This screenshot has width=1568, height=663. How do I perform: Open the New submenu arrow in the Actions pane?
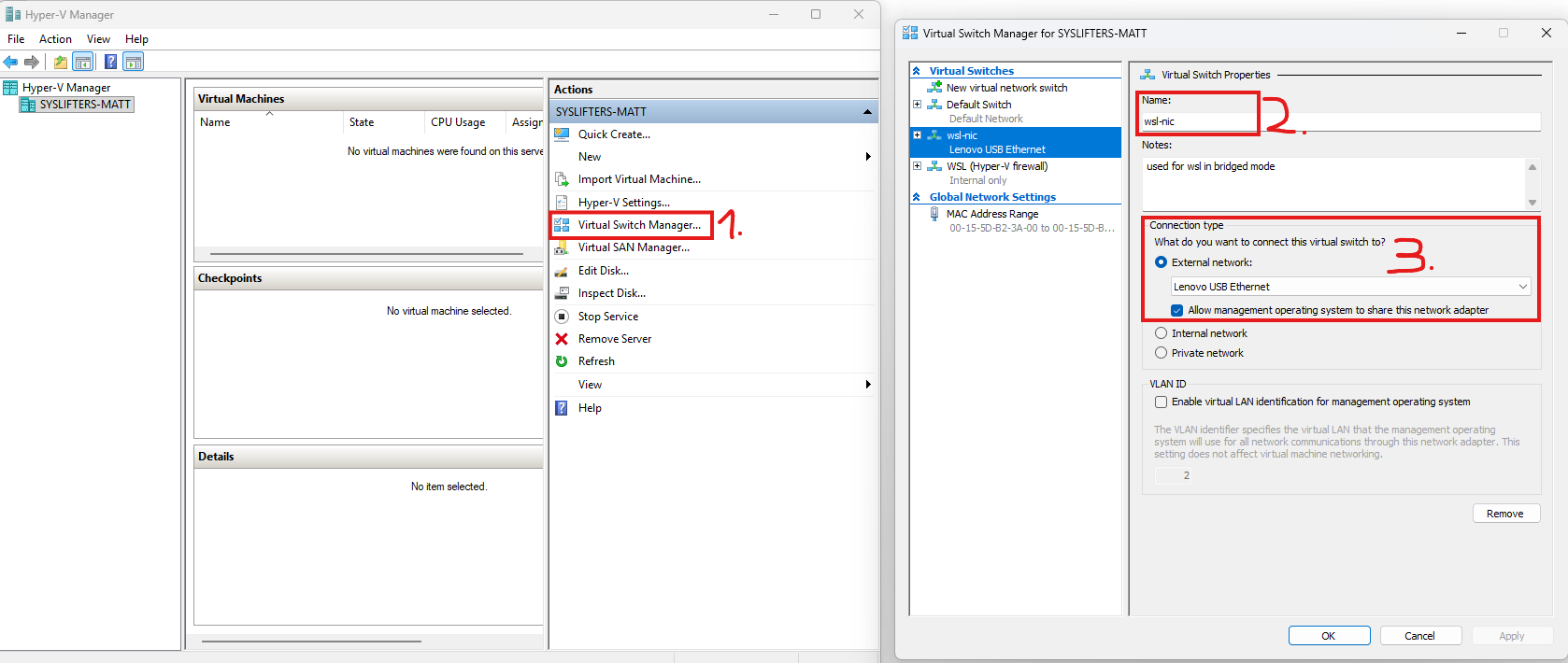(868, 157)
